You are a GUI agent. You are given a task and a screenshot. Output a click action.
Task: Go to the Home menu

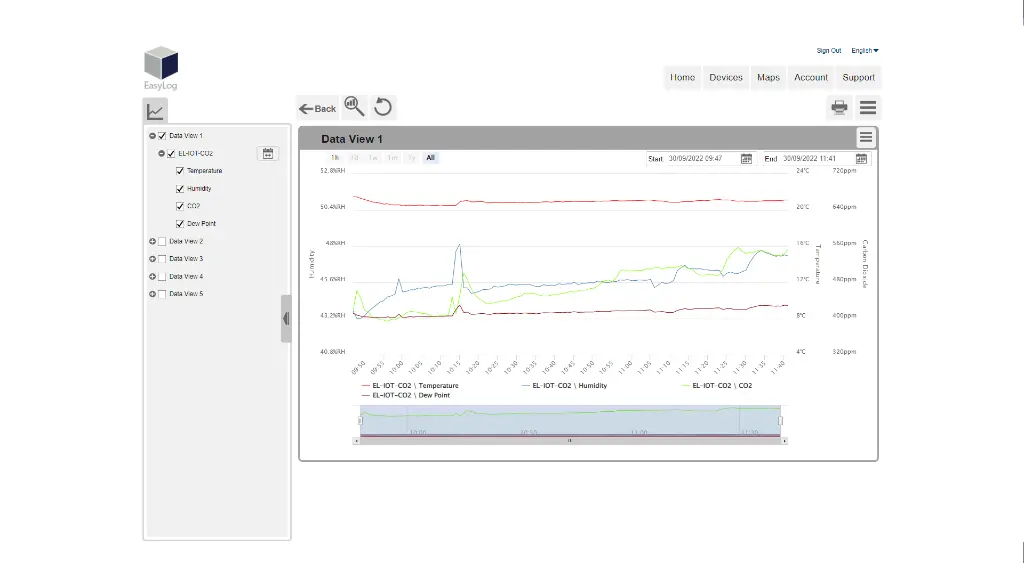[682, 77]
